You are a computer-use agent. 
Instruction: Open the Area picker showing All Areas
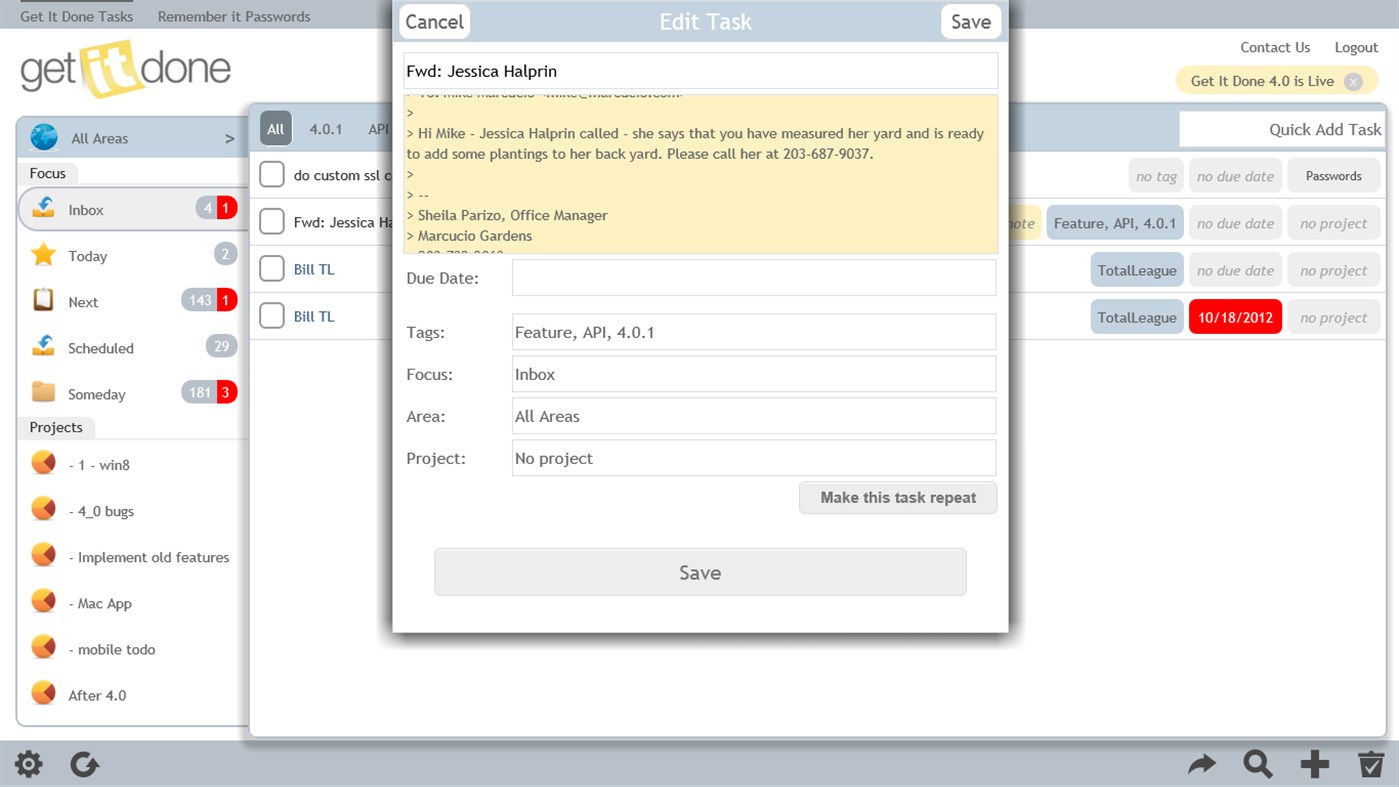tap(753, 415)
